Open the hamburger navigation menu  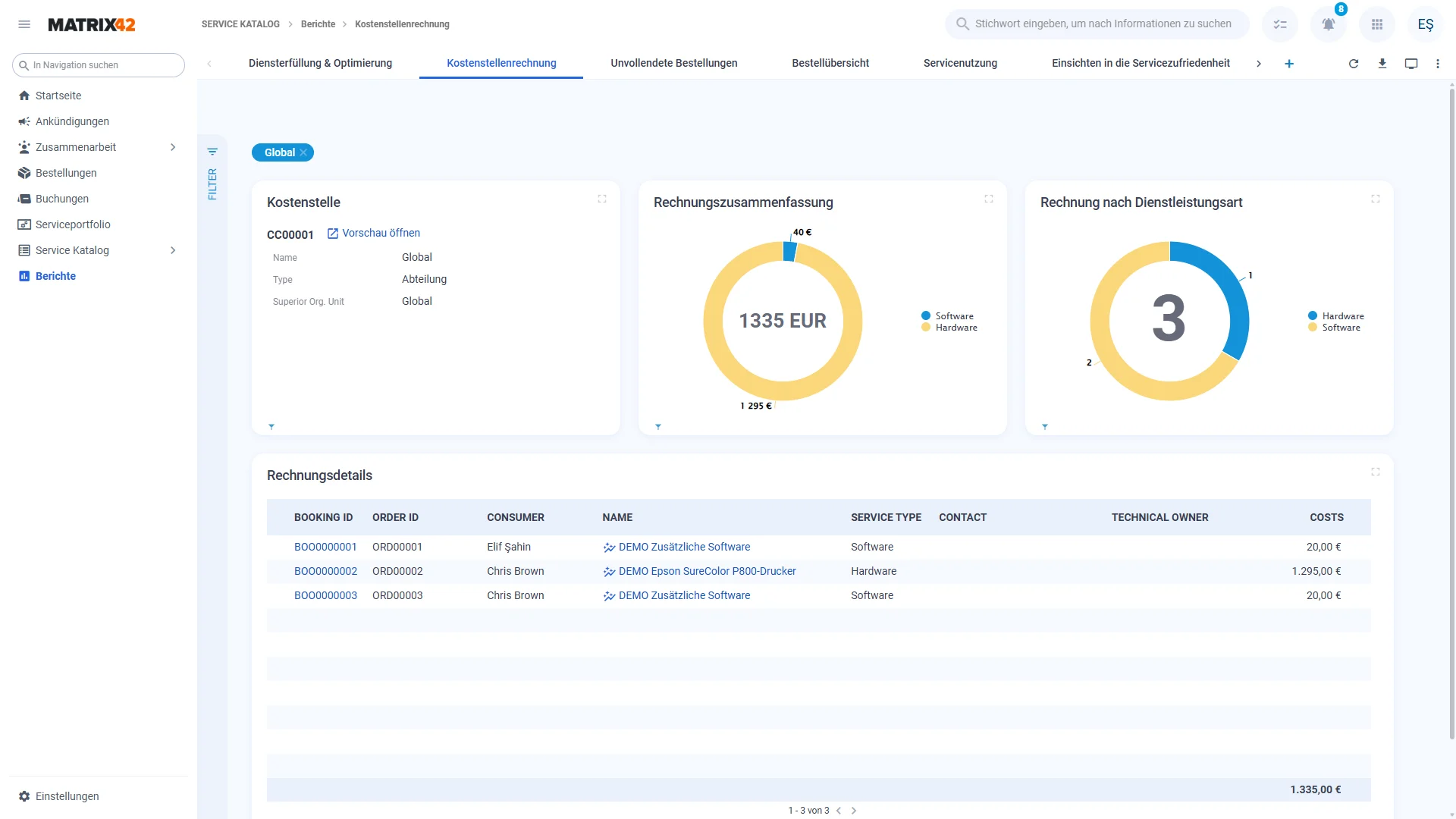click(24, 24)
